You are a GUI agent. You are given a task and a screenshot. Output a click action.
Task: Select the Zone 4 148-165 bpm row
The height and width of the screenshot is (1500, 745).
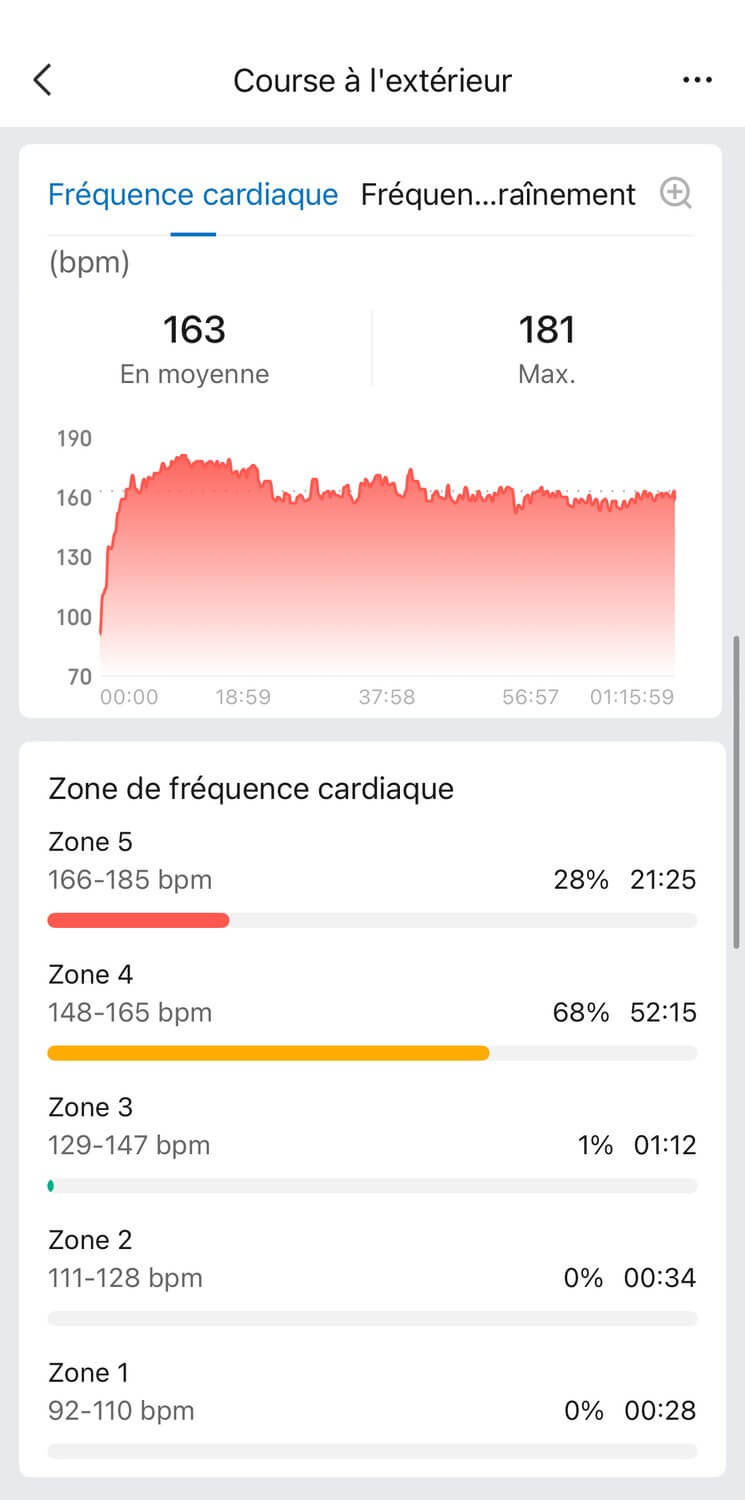click(130, 1012)
